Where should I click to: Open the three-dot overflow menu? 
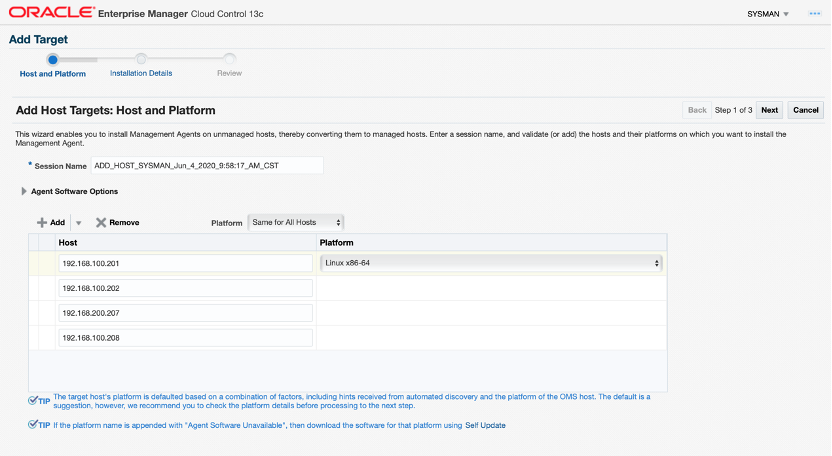pyautogui.click(x=814, y=14)
